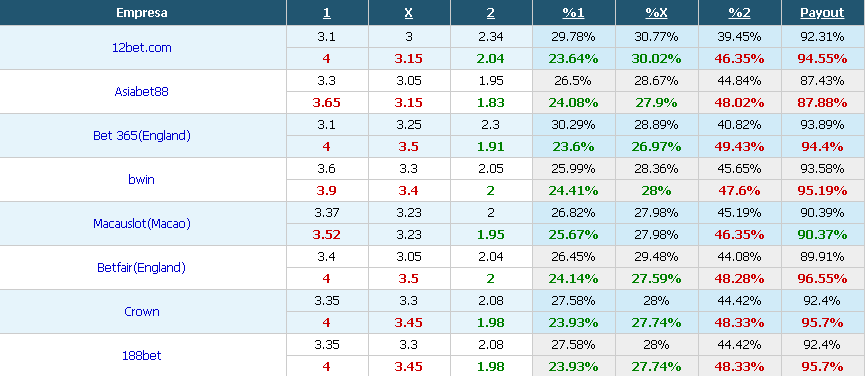Sort by the %1 column header
865x376 pixels.
pos(573,13)
